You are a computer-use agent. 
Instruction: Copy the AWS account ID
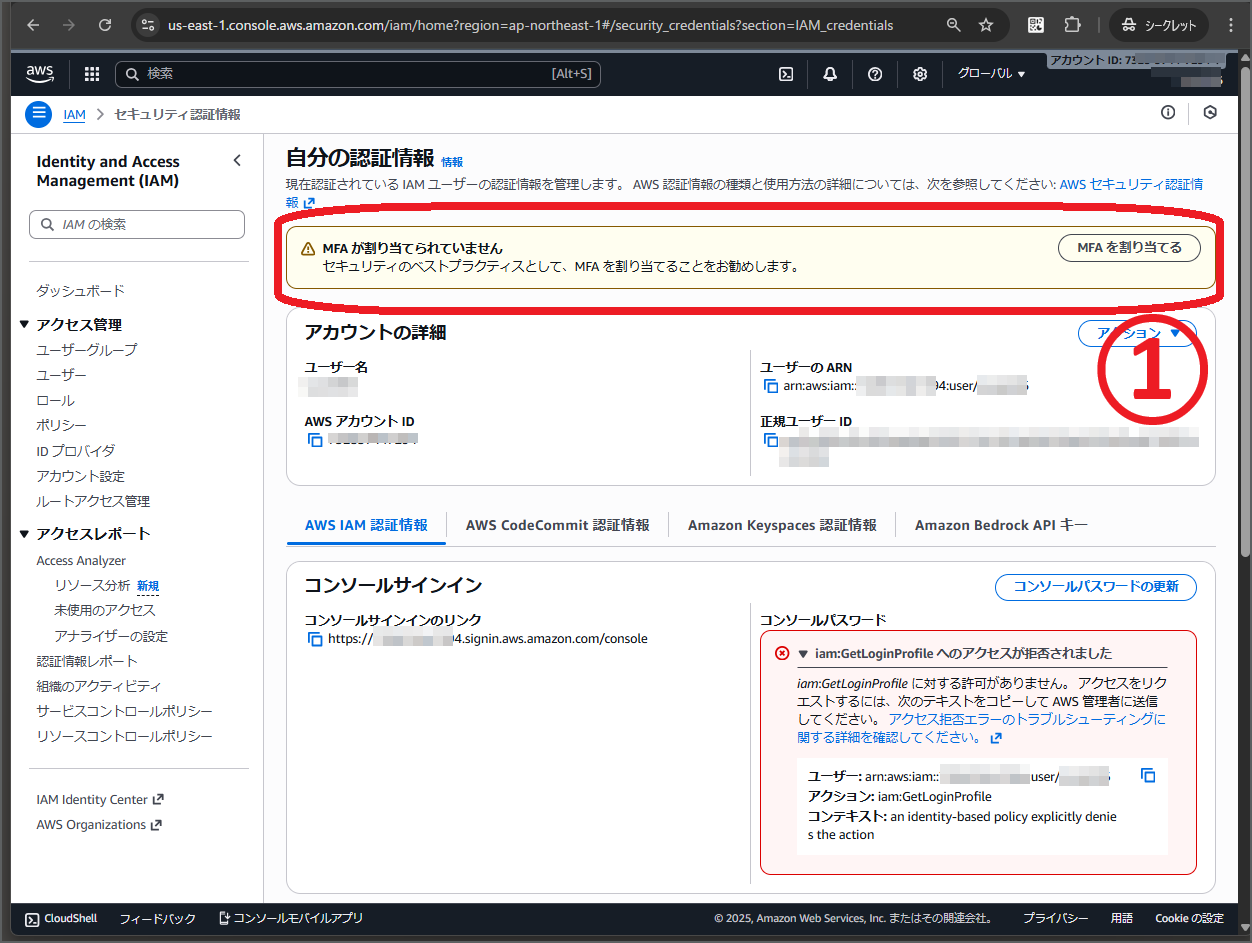[315, 440]
